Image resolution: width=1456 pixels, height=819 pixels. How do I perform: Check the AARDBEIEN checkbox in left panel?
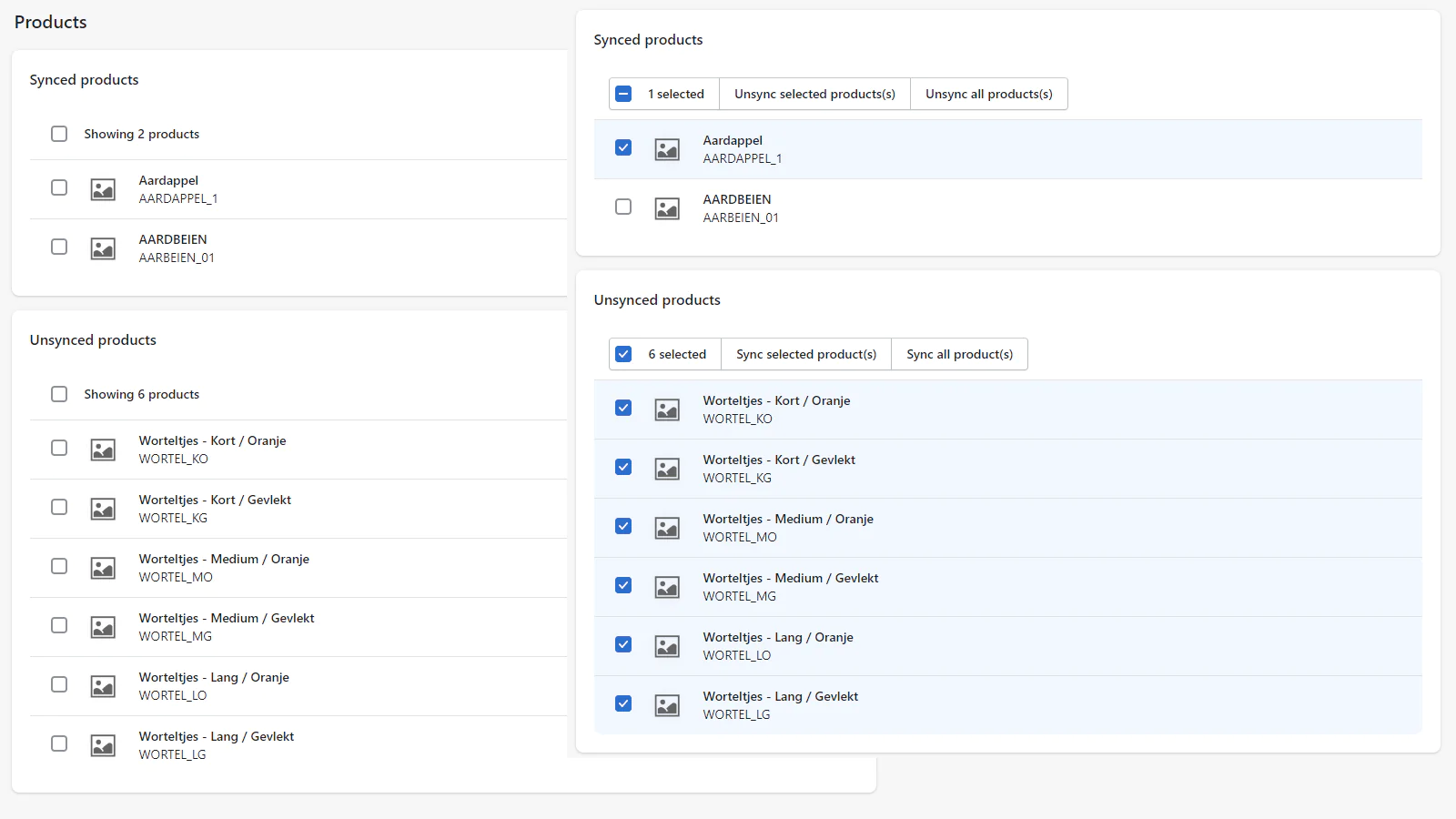tap(59, 247)
